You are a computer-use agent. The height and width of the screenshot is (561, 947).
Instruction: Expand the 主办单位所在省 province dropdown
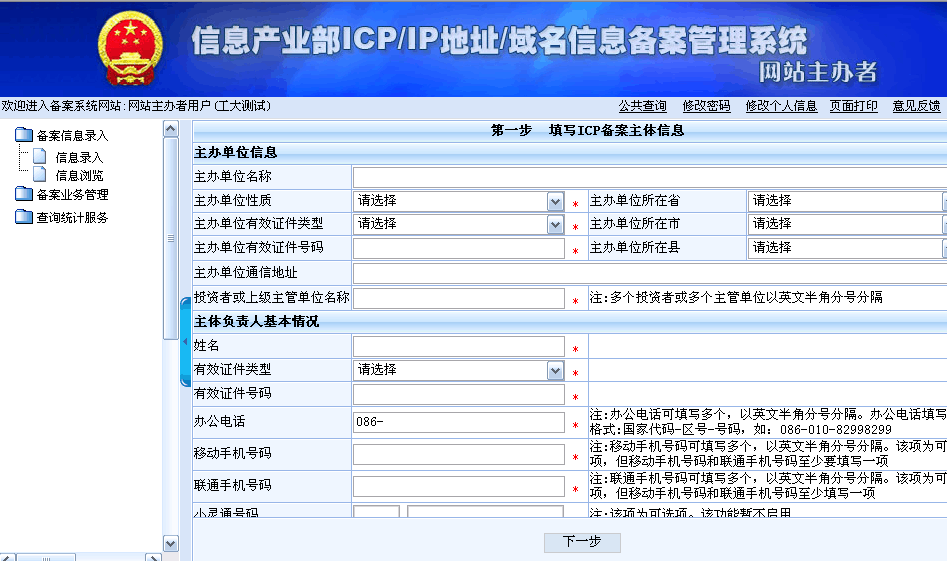[943, 201]
